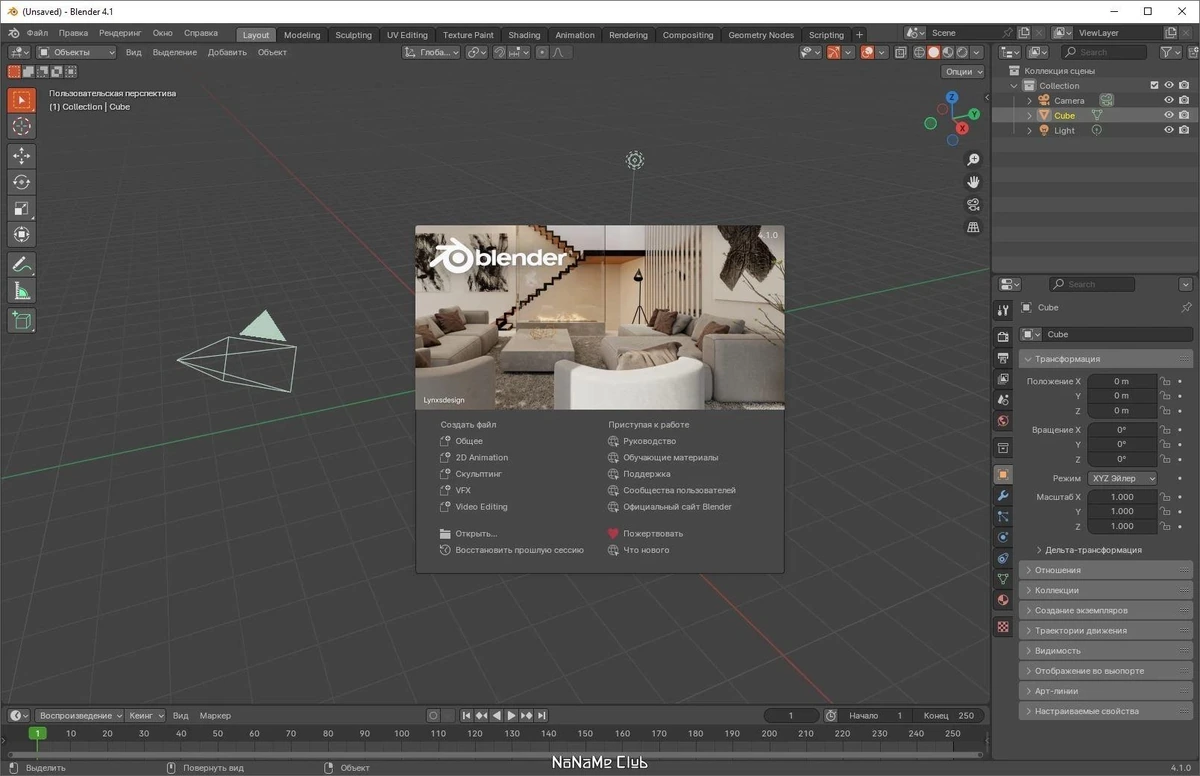Hide Light in viewport via eye icon
This screenshot has height=776, width=1200.
(x=1168, y=130)
